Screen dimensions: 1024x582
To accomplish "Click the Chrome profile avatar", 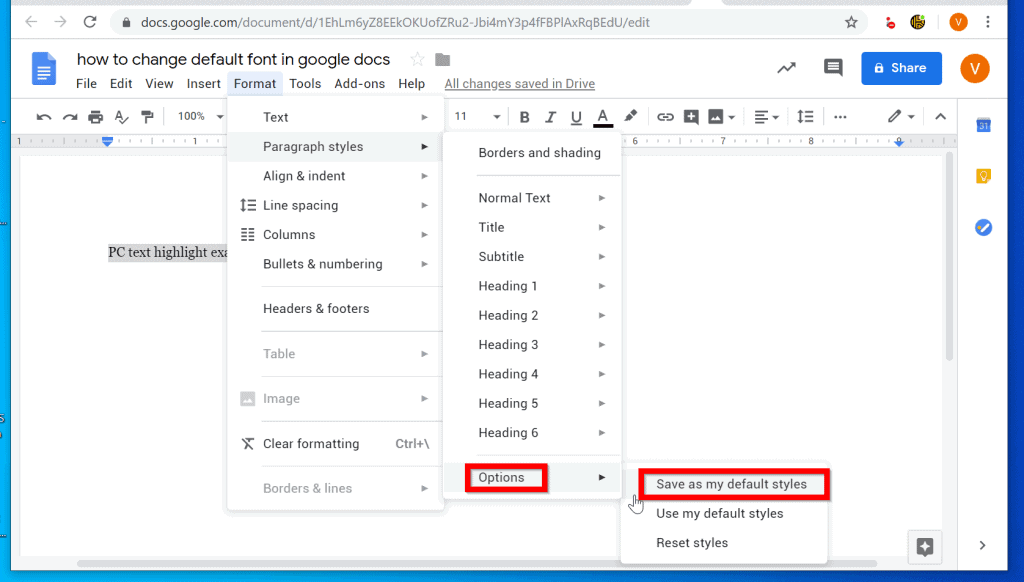I will 958,22.
